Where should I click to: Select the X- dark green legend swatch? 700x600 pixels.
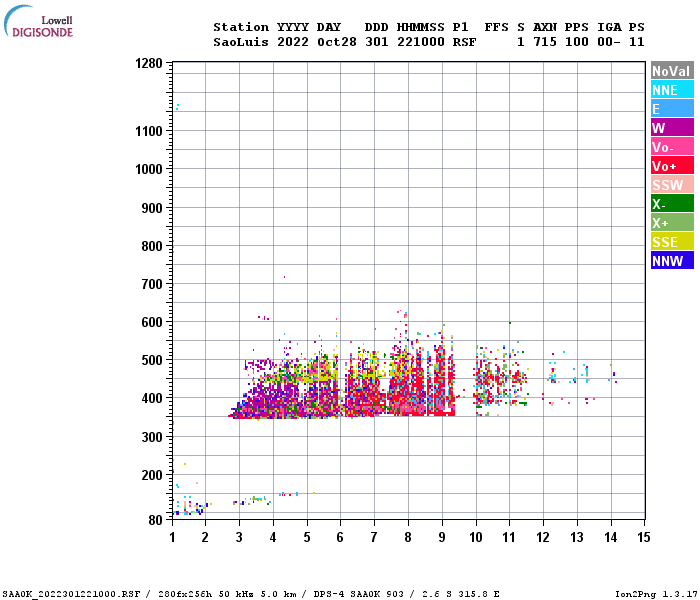672,204
